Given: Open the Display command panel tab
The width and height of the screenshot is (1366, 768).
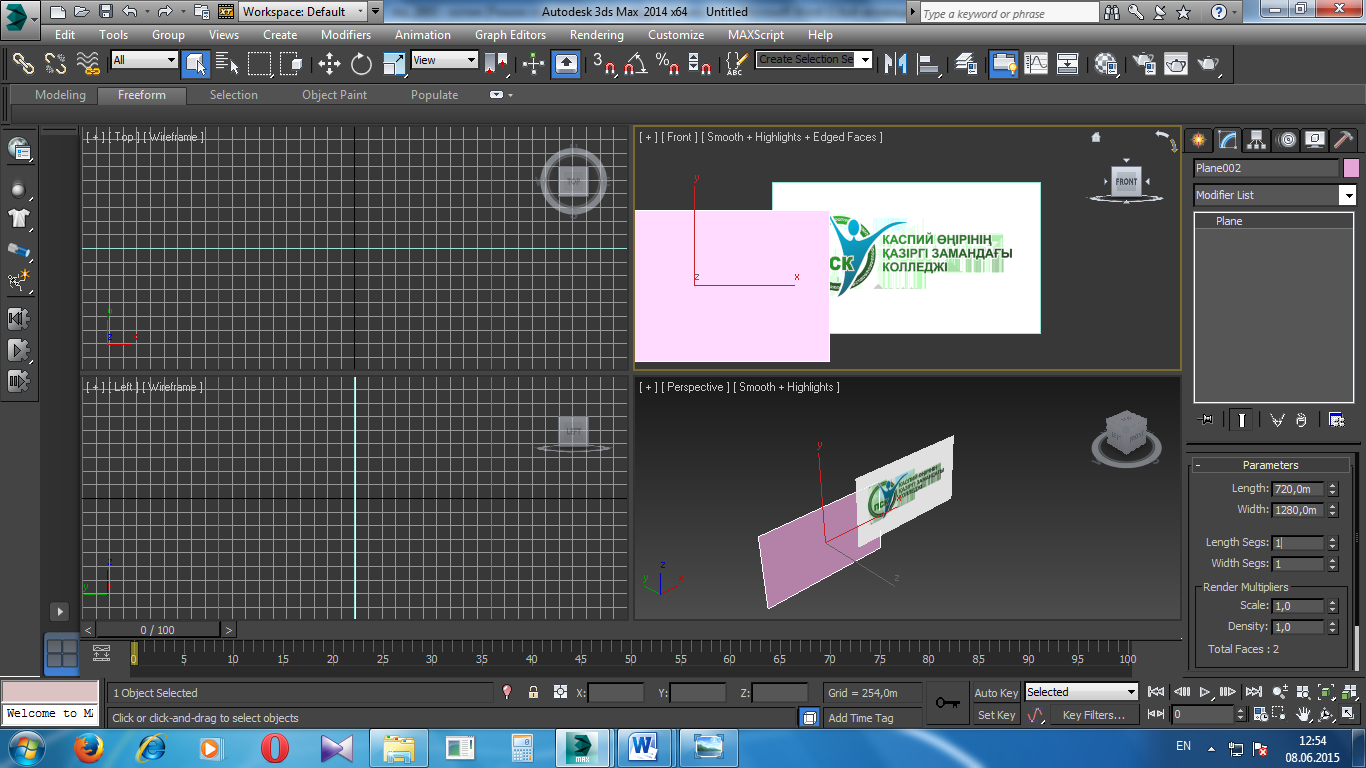Looking at the screenshot, I should (x=1315, y=140).
